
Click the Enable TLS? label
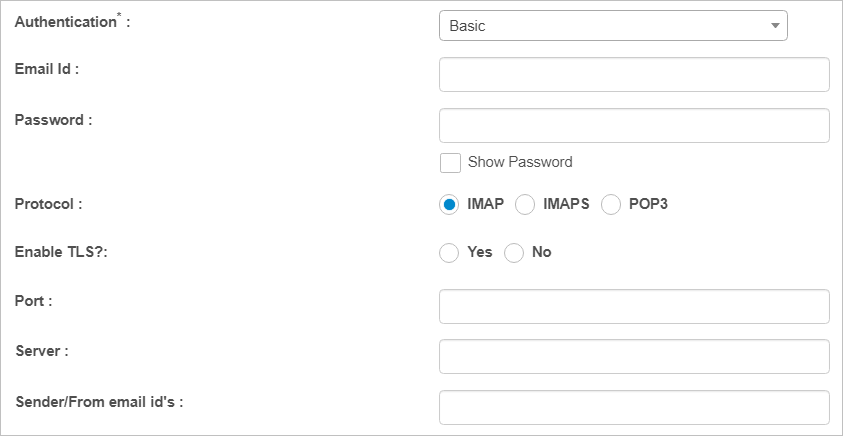click(61, 252)
